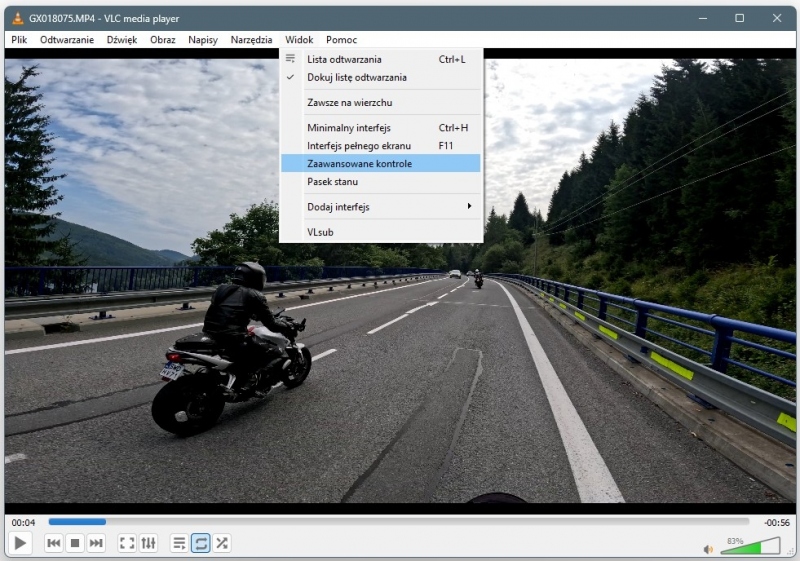Toggle the loop repeat button
The height and width of the screenshot is (561, 800).
tap(200, 543)
